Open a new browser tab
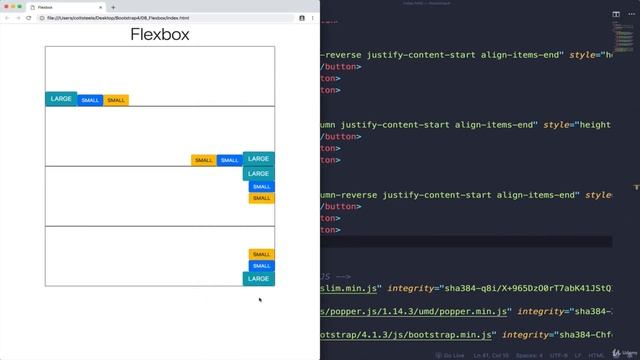The width and height of the screenshot is (640, 360). 113,7
